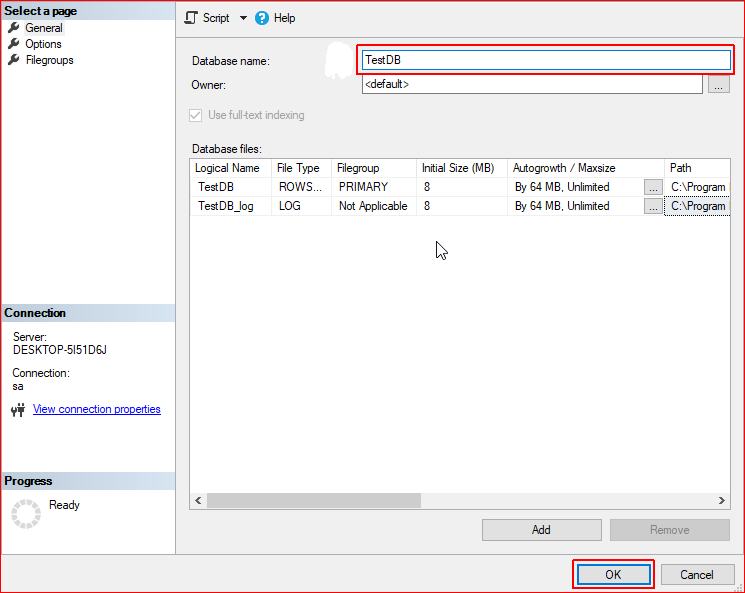Open autogrowth settings for TestDB row
Viewport: 745px width, 593px height.
tap(653, 187)
